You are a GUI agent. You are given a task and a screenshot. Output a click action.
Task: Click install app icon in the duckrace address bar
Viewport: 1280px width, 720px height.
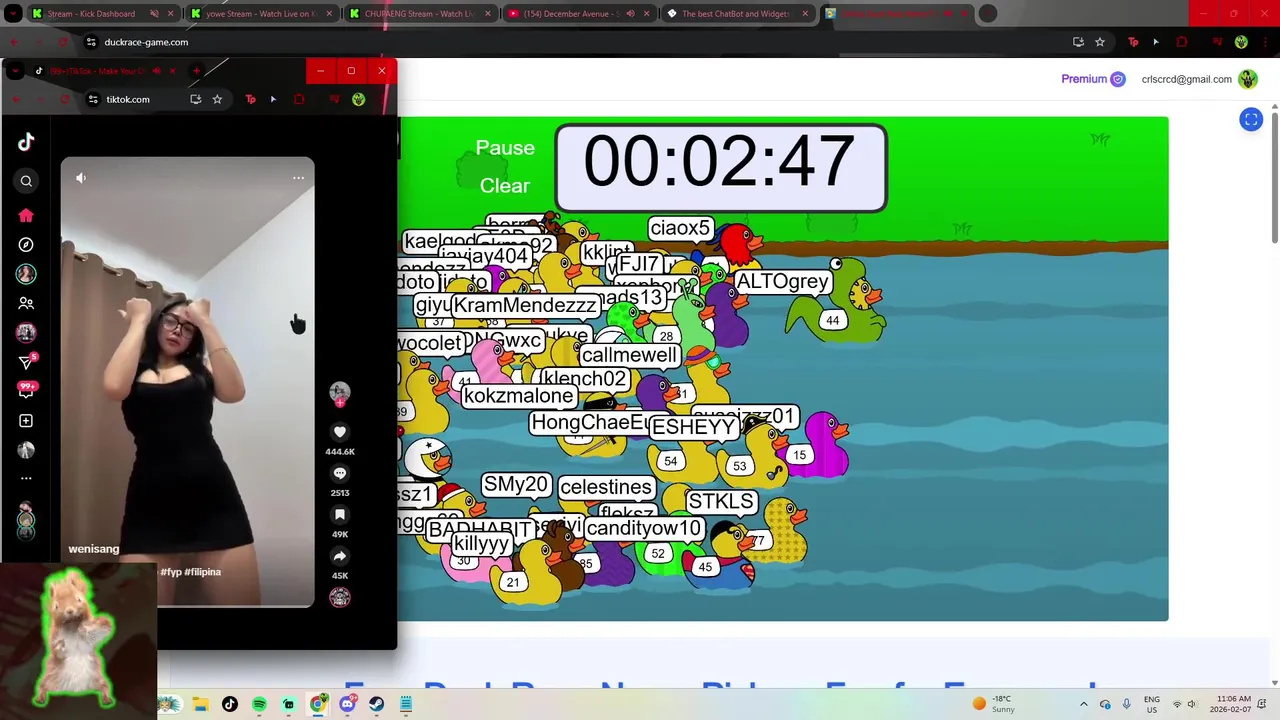point(1078,42)
